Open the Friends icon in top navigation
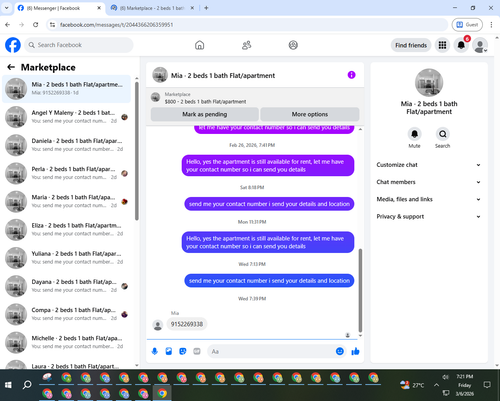The image size is (500, 401). click(246, 45)
